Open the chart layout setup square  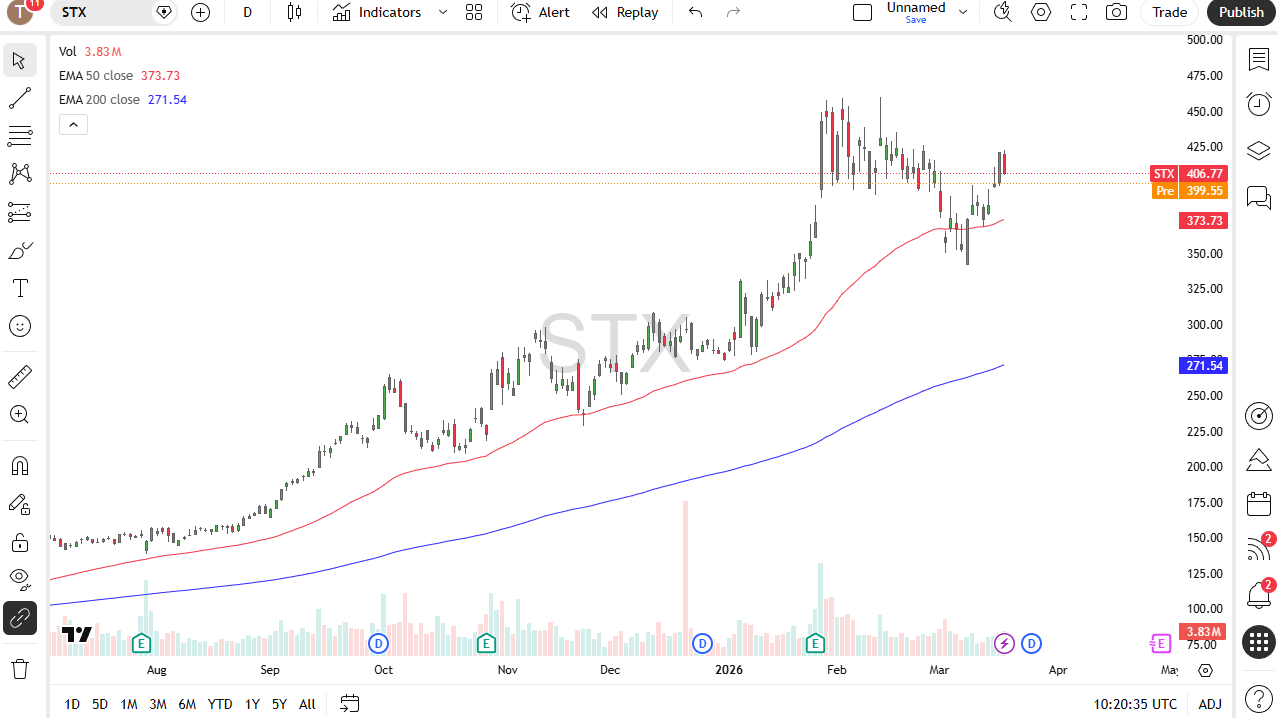click(862, 12)
